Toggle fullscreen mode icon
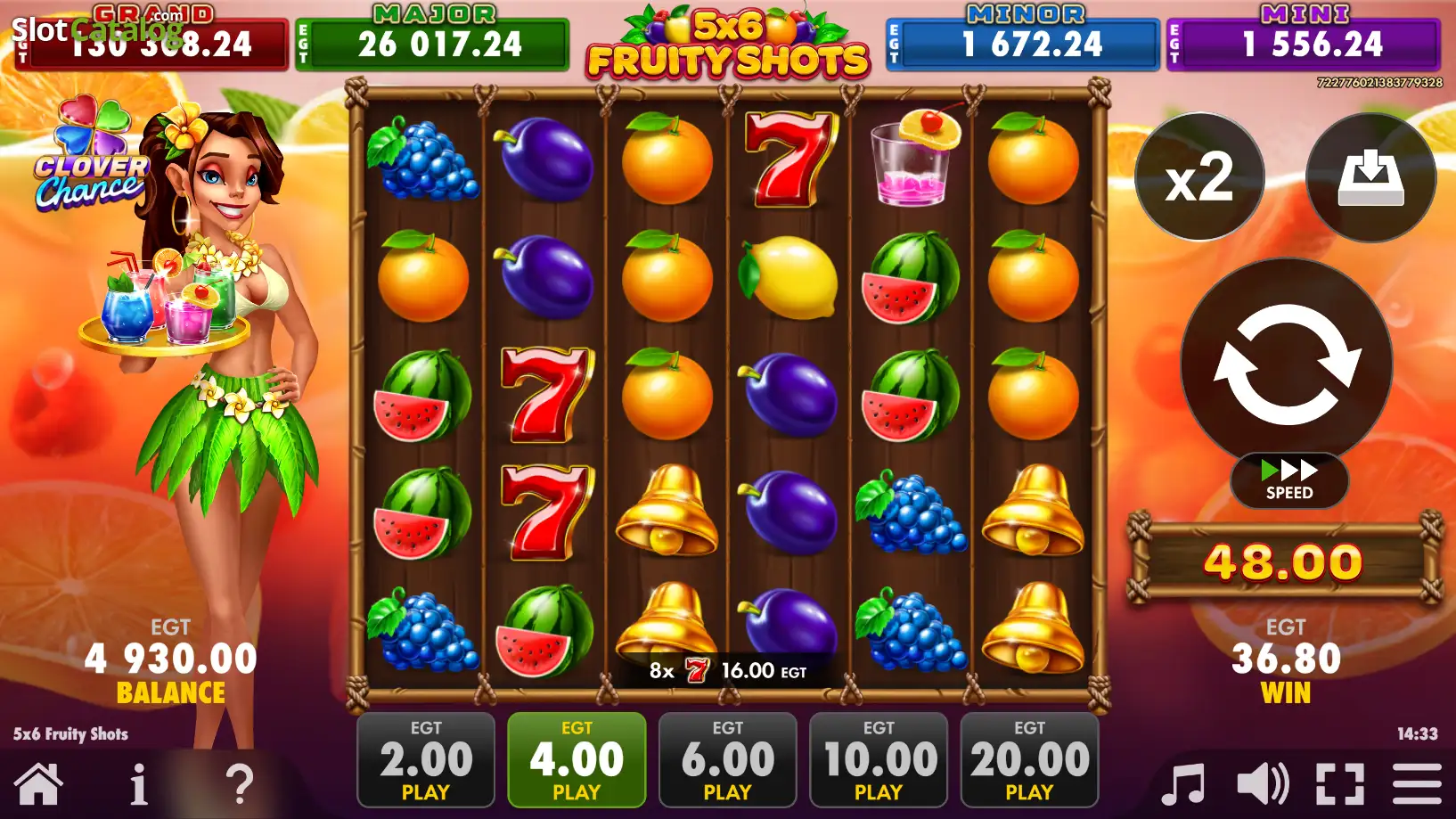 [1340, 784]
